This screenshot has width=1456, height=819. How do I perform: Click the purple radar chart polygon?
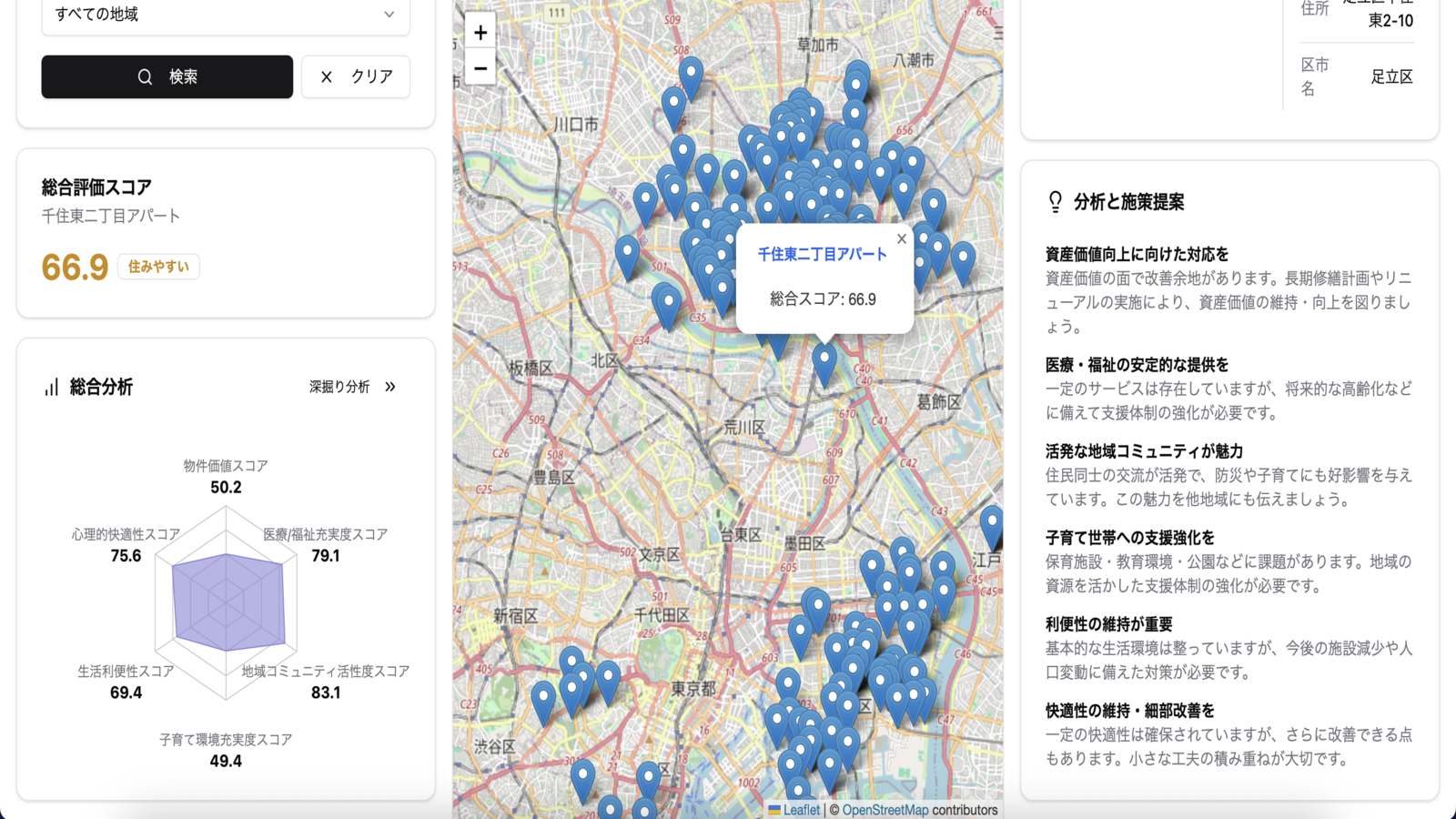227,602
